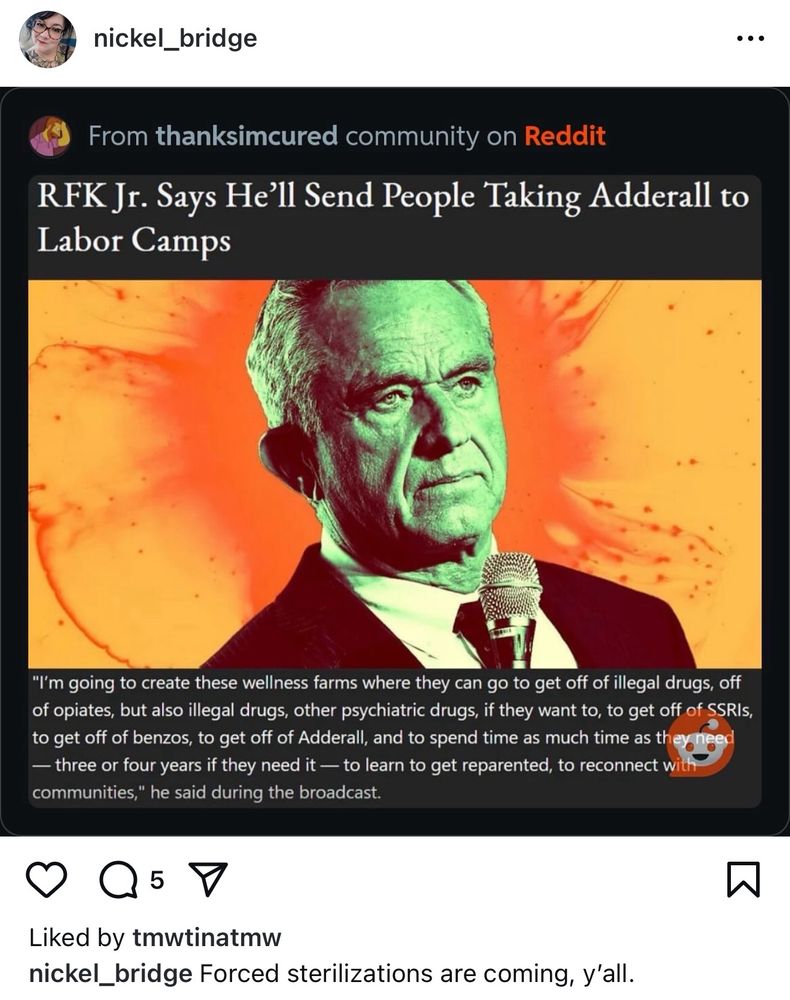Like the post with the heart icon
Screen dimensions: 790x1000
pyautogui.click(x=47, y=879)
